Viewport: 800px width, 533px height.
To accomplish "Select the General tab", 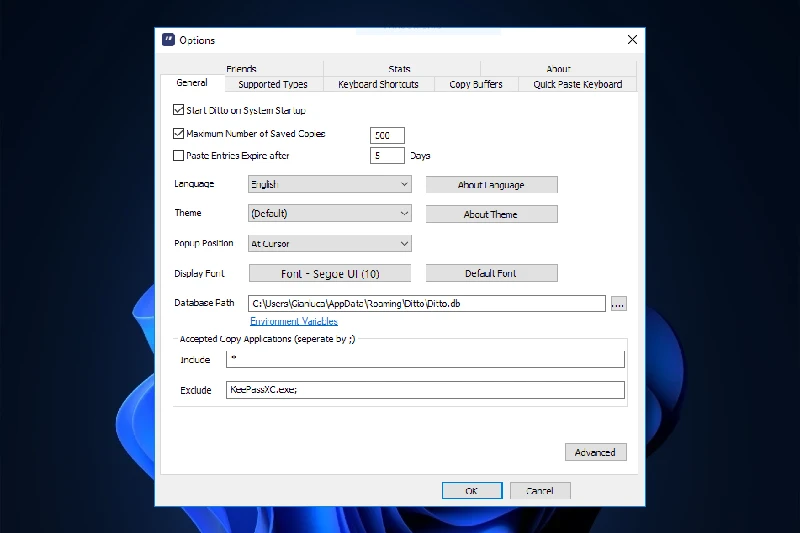I will [x=192, y=83].
